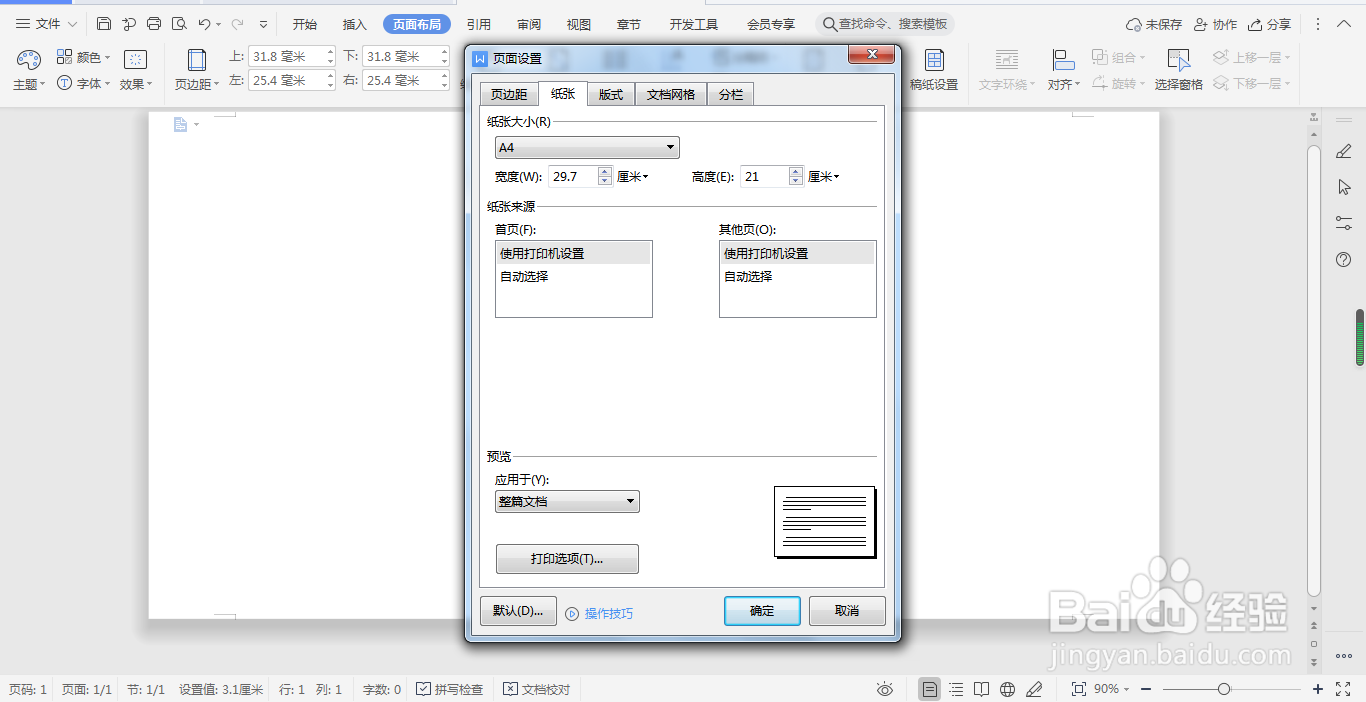Screen dimensions: 1366x702
Task: Toggle 拼写检查 spelling check in status bar
Action: click(x=452, y=689)
